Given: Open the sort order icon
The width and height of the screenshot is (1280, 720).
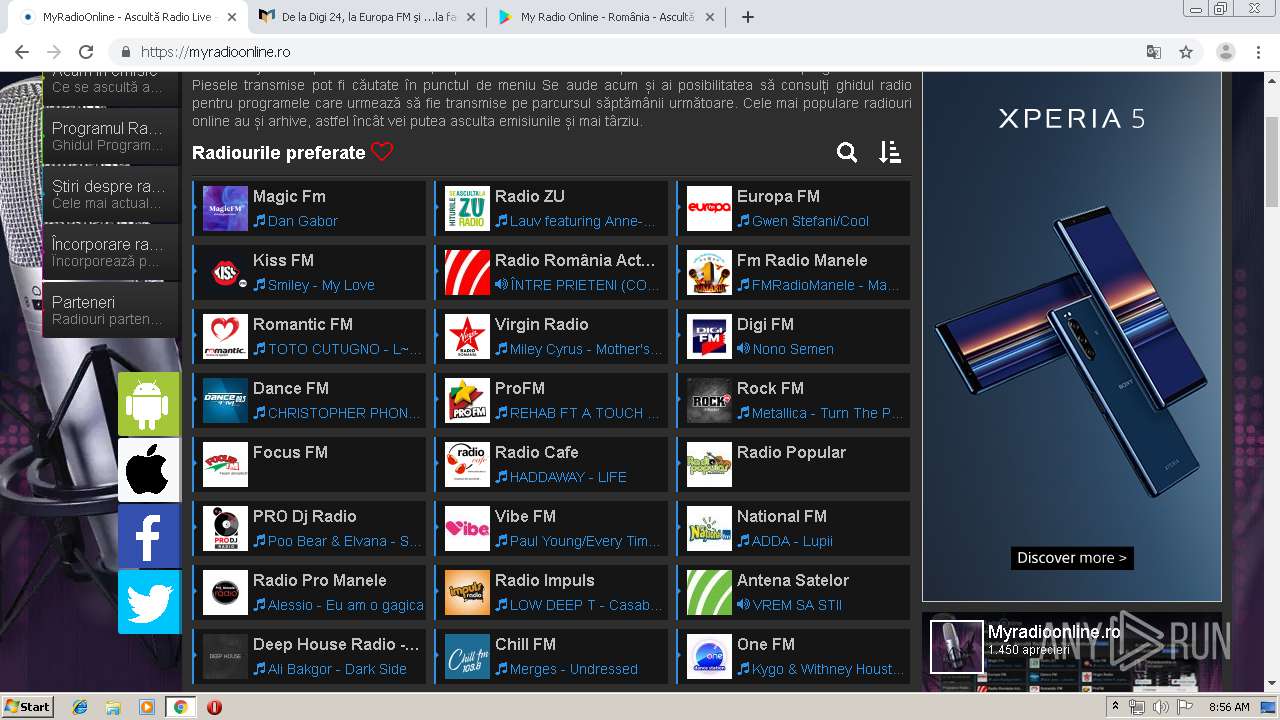Looking at the screenshot, I should (890, 152).
